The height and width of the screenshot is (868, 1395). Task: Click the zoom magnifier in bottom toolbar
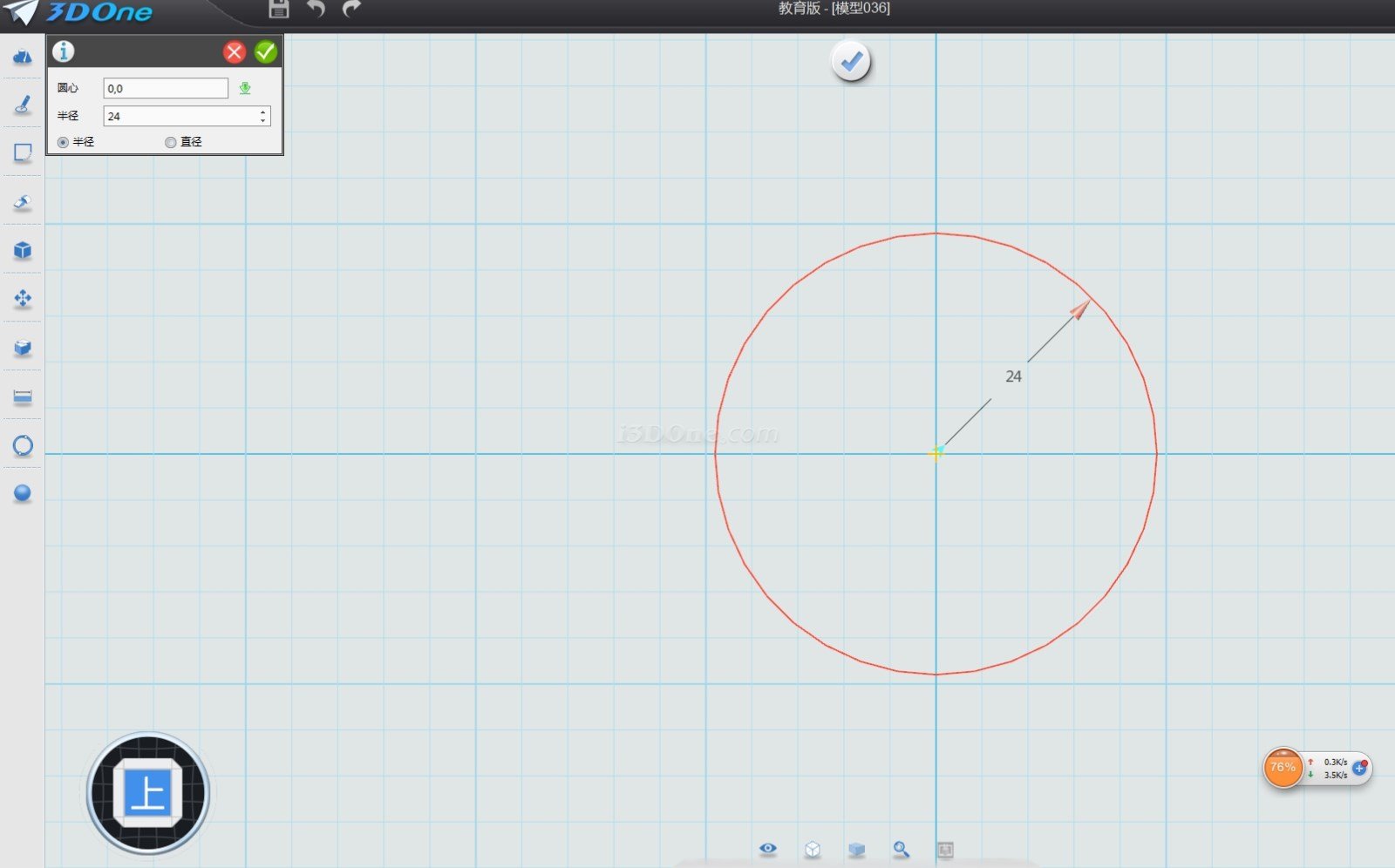[901, 849]
